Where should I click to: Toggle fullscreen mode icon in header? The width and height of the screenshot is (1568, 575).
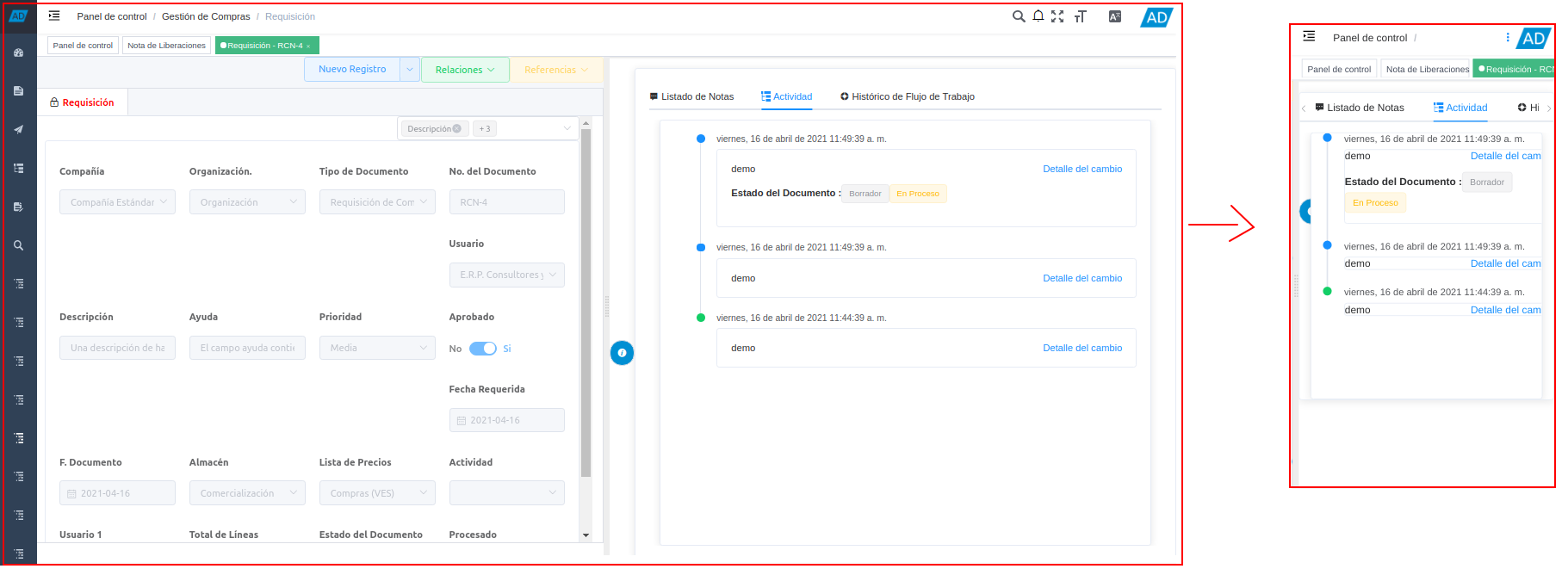tap(1057, 16)
